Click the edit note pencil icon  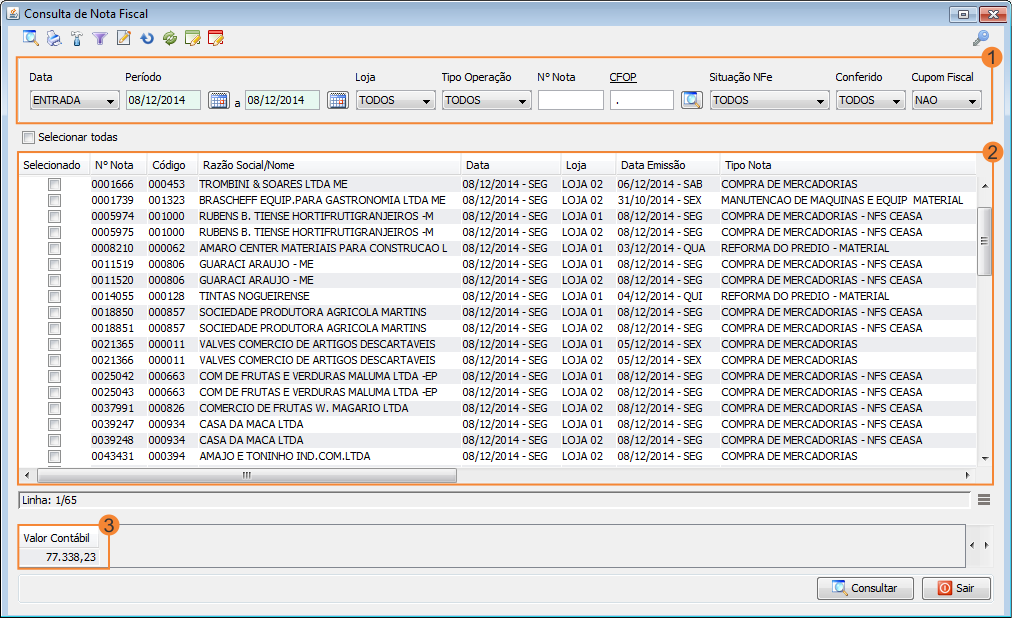coord(123,38)
